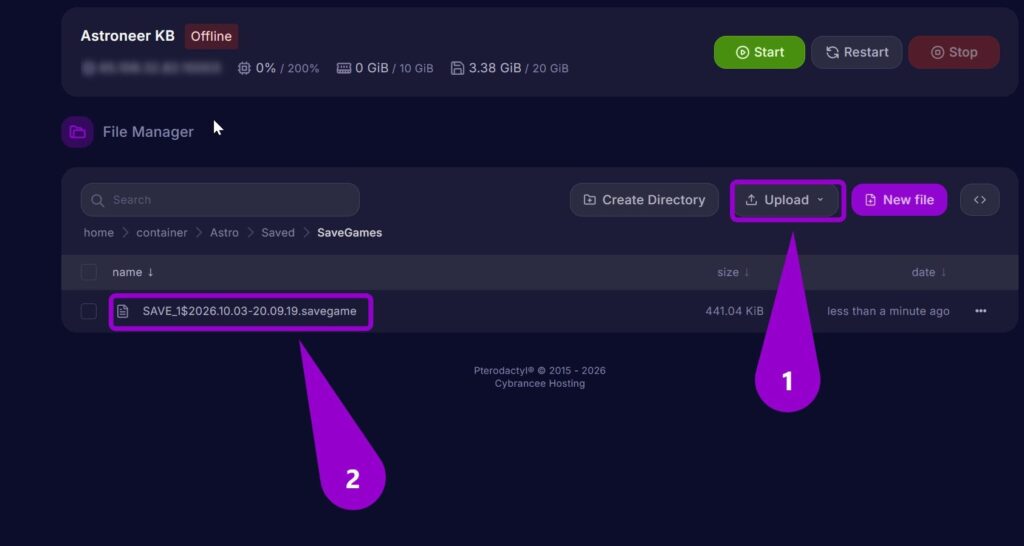Open the Upload dropdown
This screenshot has height=546, width=1024.
coord(787,200)
